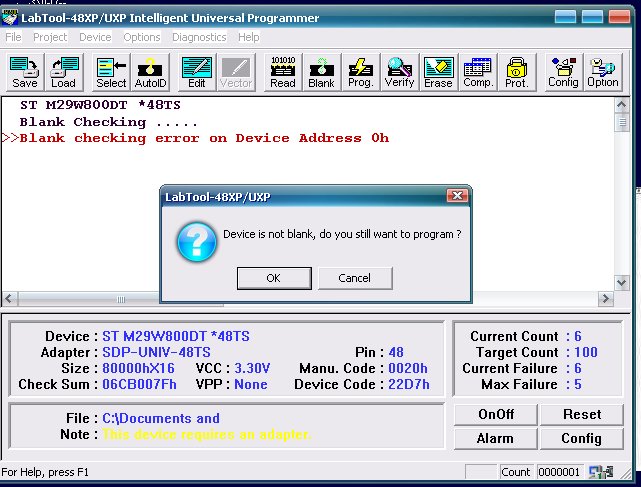Click the OnOff button
Screen dimensions: 641x487
pyautogui.click(x=496, y=415)
